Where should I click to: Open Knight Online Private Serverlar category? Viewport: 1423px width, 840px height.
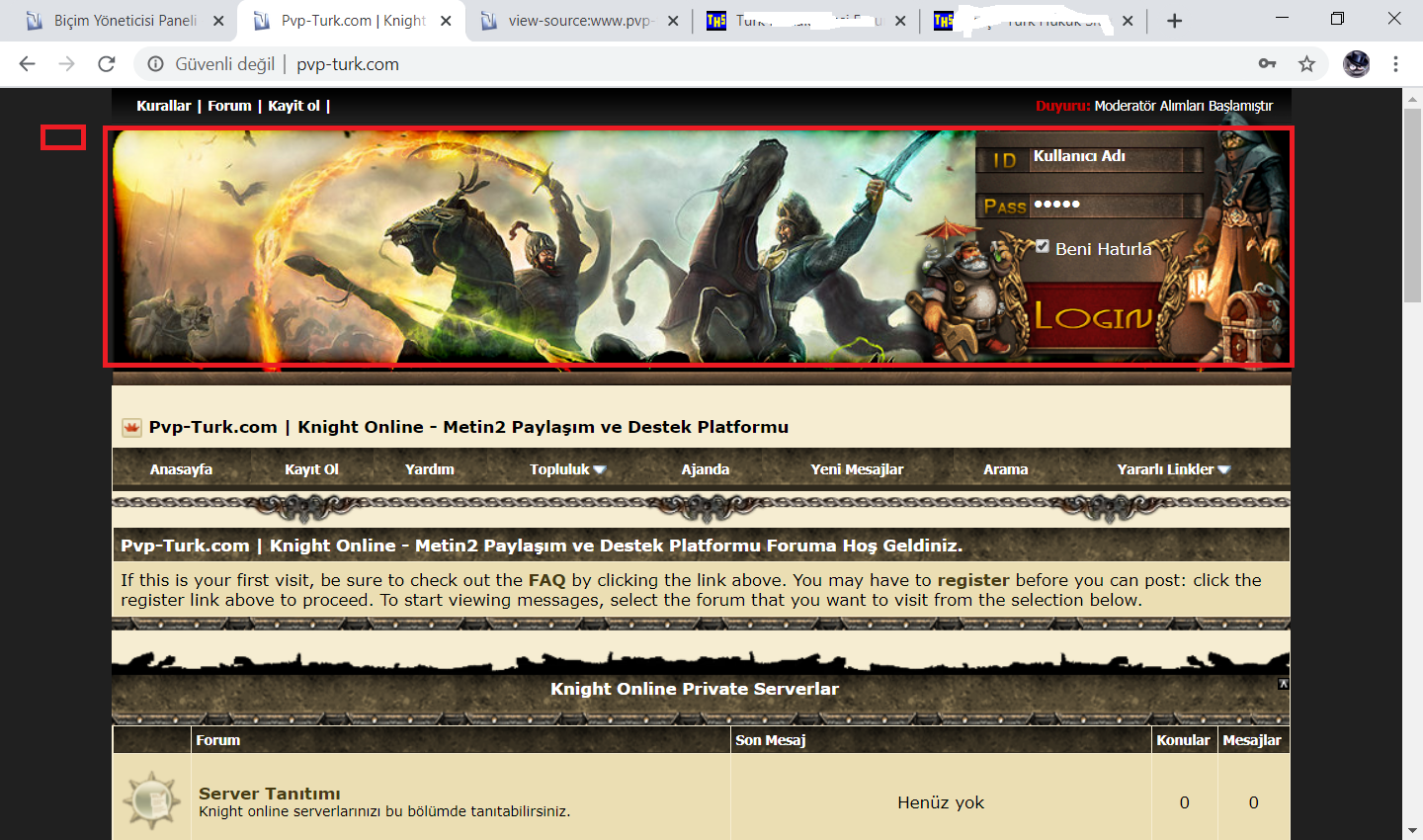point(695,689)
